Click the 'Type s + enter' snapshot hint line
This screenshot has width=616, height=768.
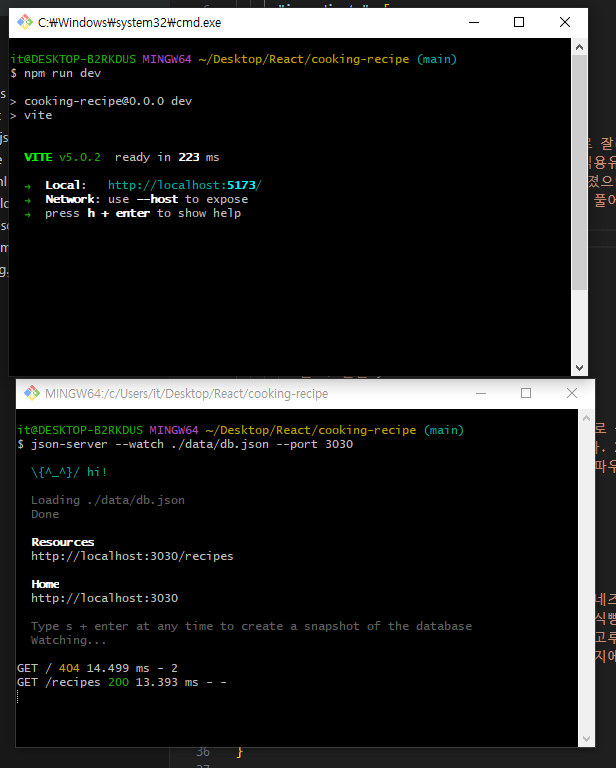coord(251,626)
